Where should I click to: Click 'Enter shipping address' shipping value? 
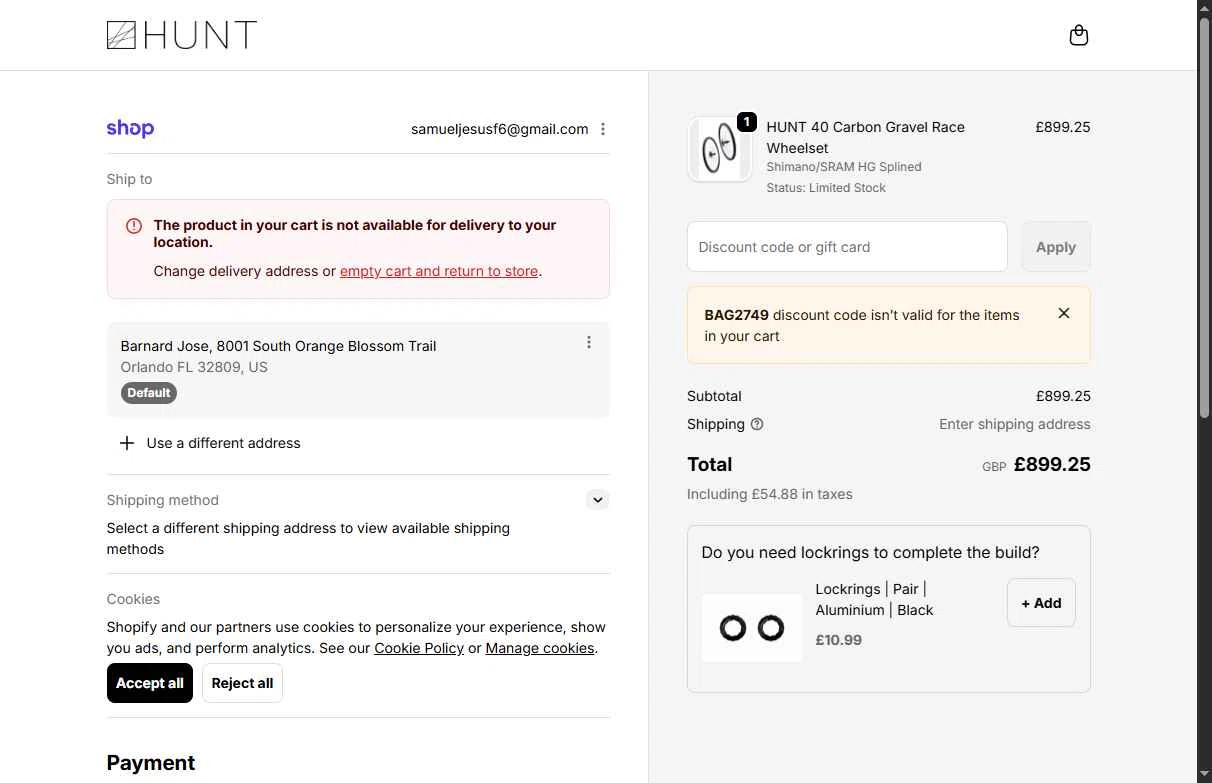coord(1015,424)
